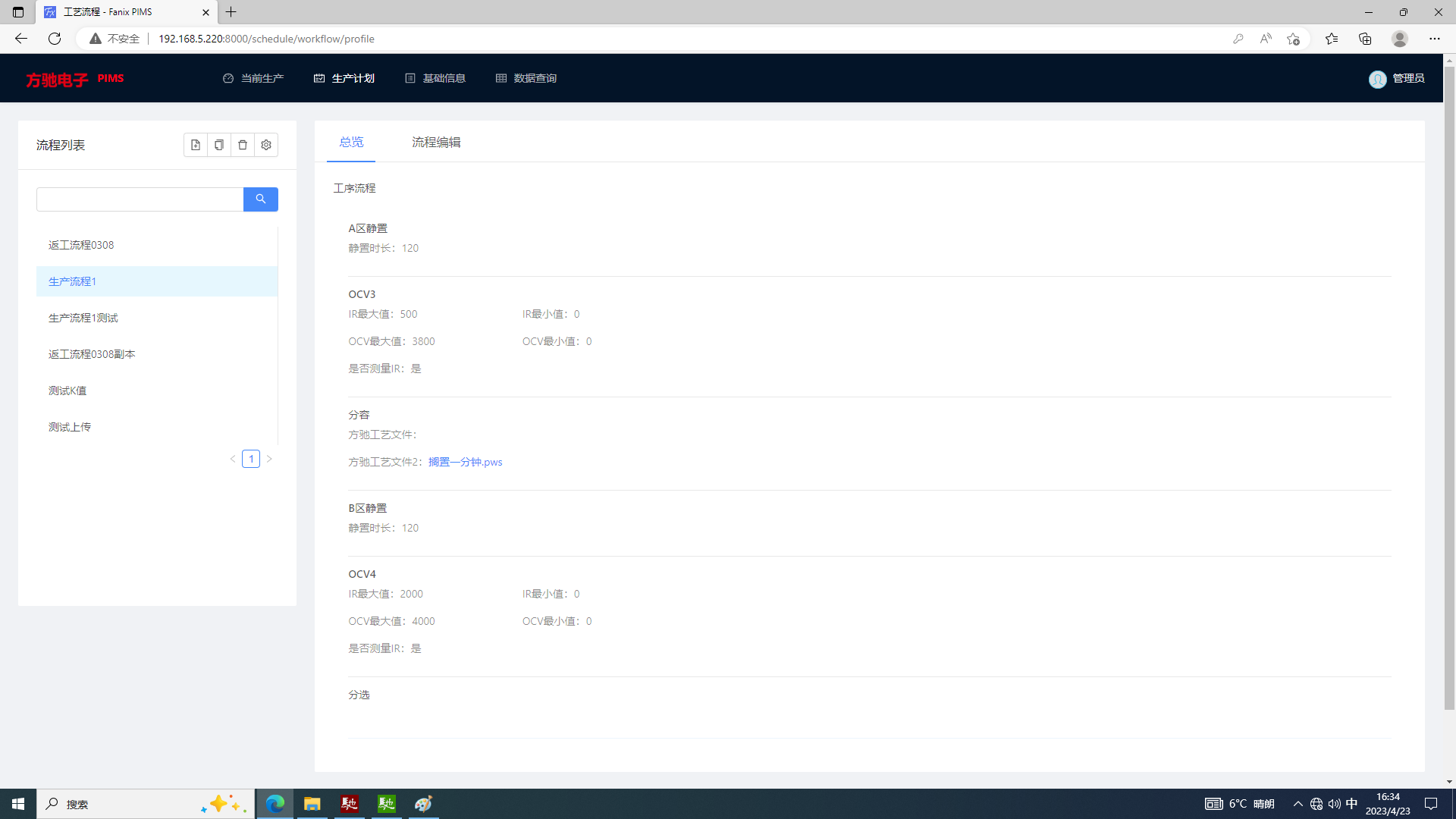This screenshot has height=819, width=1456.
Task: Click the browser profile icon
Action: click(1400, 39)
